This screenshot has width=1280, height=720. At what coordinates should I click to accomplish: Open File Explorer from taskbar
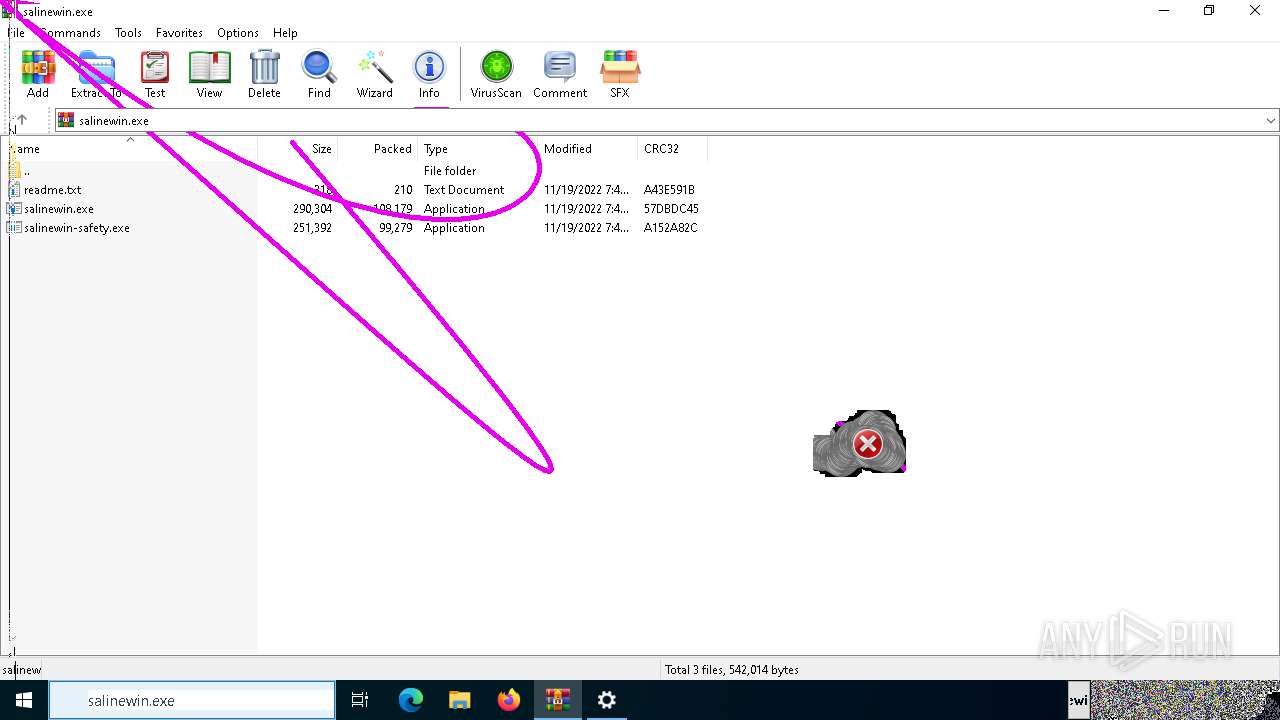point(459,700)
